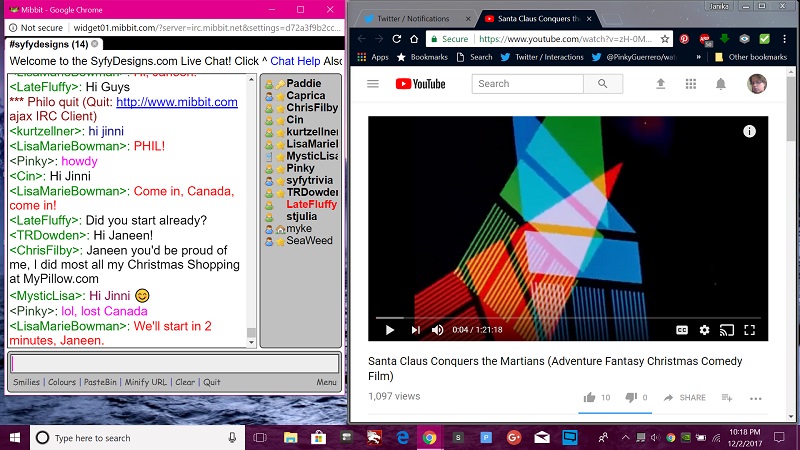Add video to playlist icon
The width and height of the screenshot is (800, 450).
pos(727,397)
